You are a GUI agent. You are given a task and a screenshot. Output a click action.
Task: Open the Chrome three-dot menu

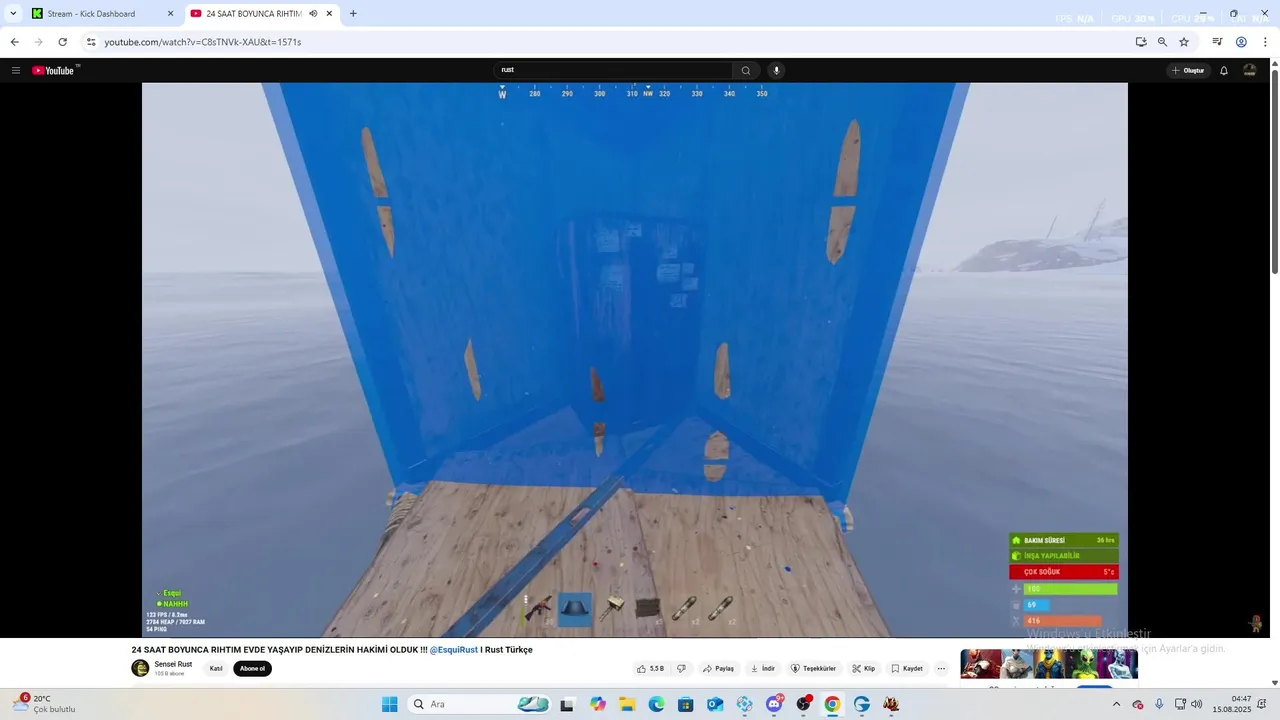pyautogui.click(x=1265, y=42)
